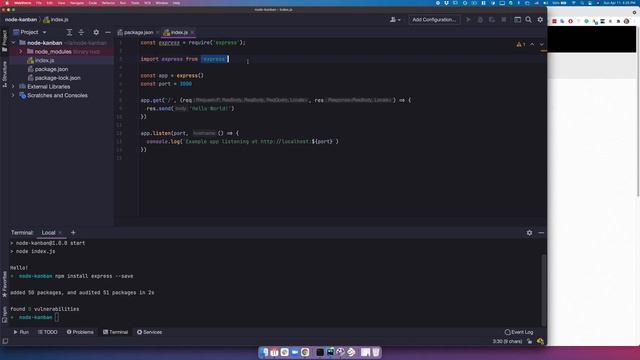
Task: Add a new terminal session tab
Action: click(73, 233)
